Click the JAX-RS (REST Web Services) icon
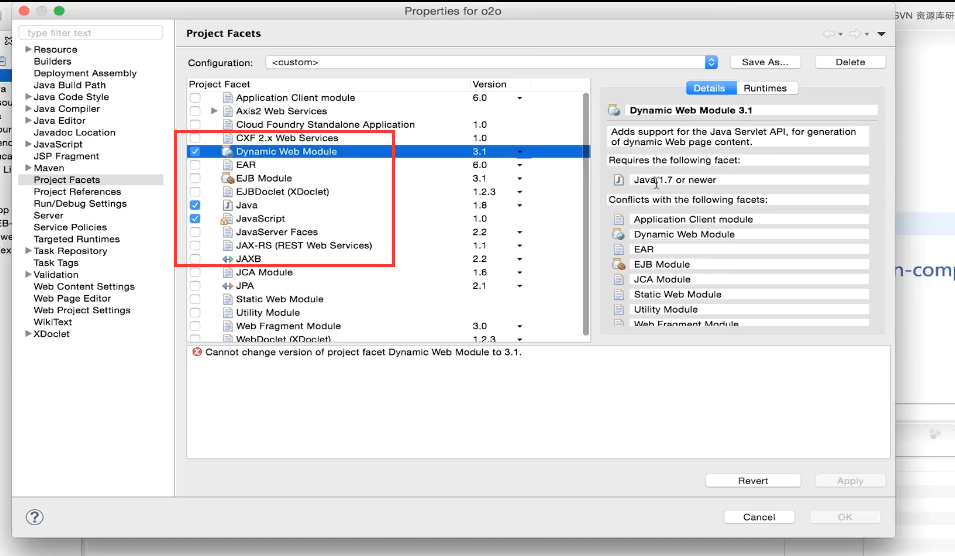The image size is (955, 556). click(228, 245)
